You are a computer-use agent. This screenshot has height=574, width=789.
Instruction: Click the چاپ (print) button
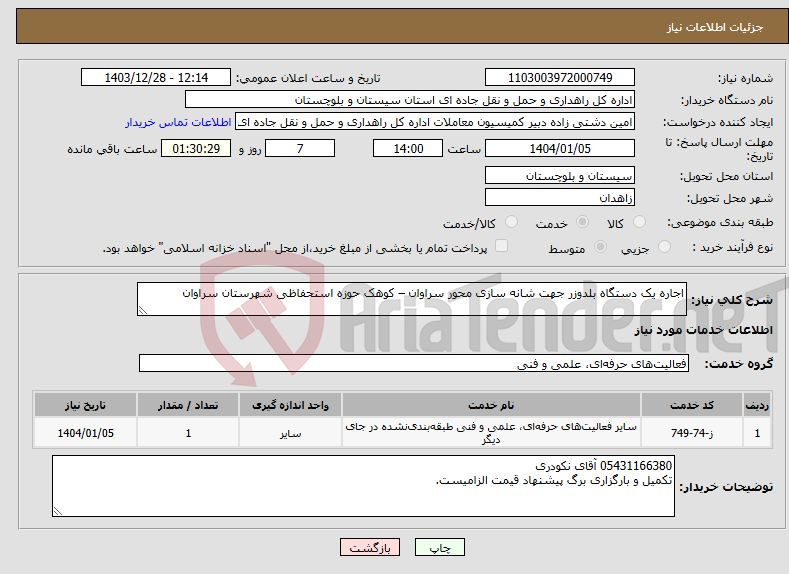pyautogui.click(x=439, y=548)
